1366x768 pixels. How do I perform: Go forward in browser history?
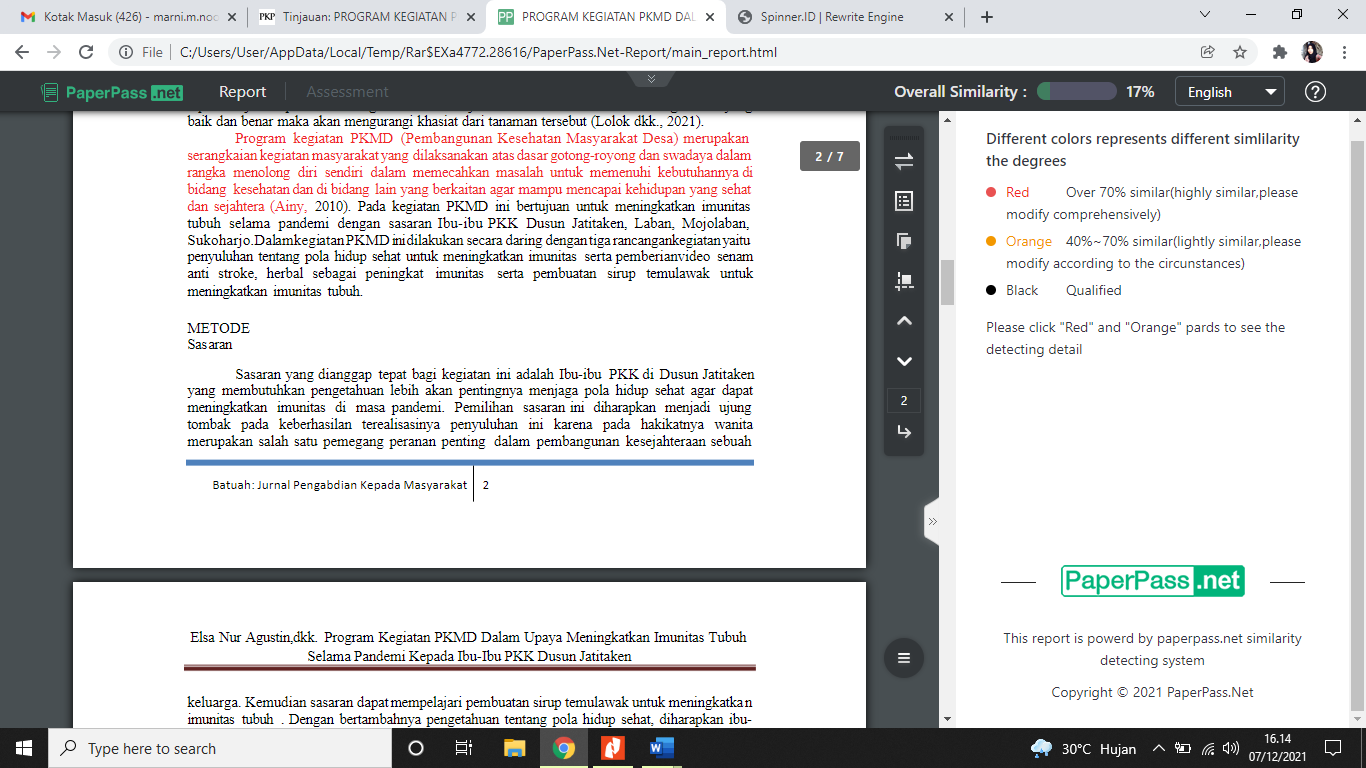[54, 52]
